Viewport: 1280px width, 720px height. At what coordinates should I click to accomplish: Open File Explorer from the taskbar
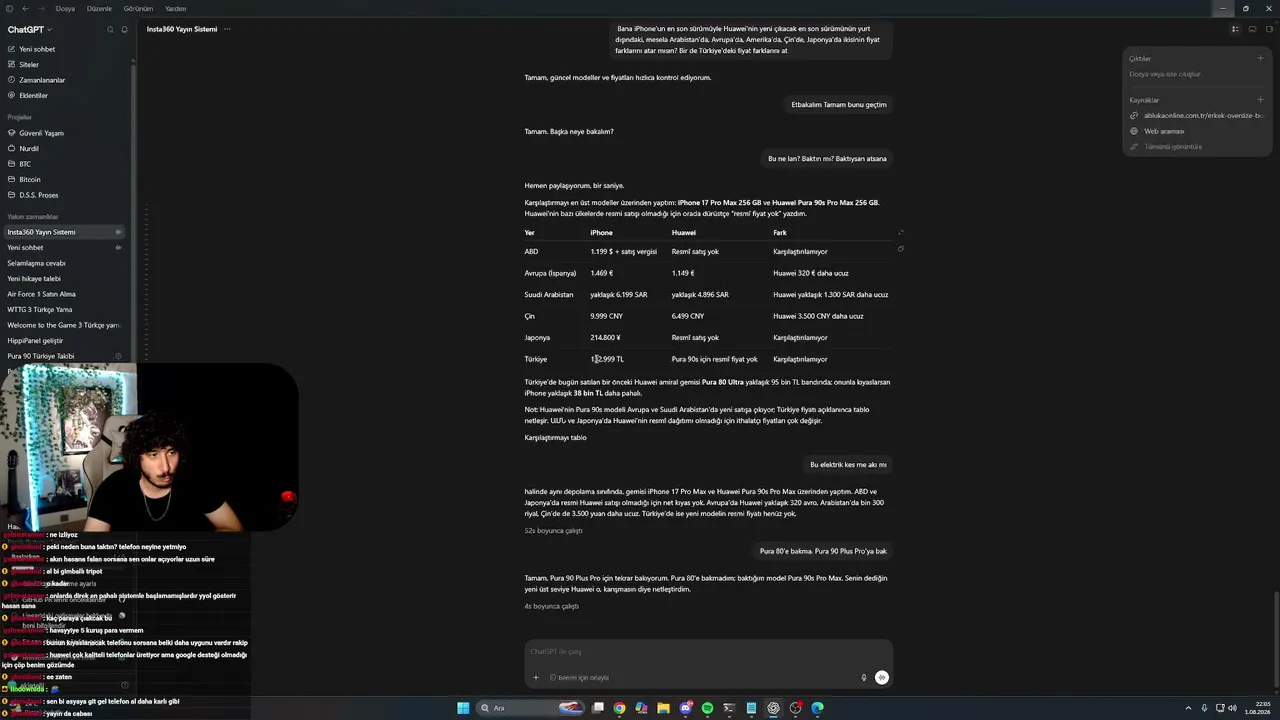663,708
